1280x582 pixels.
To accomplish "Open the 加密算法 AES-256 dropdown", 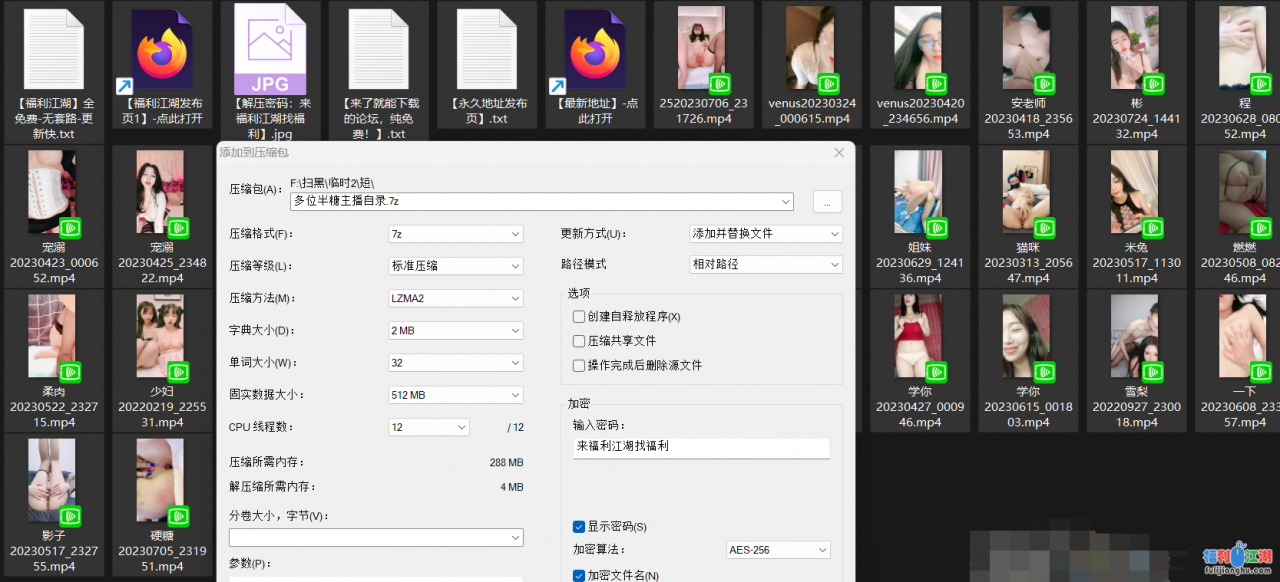I will pos(778,550).
